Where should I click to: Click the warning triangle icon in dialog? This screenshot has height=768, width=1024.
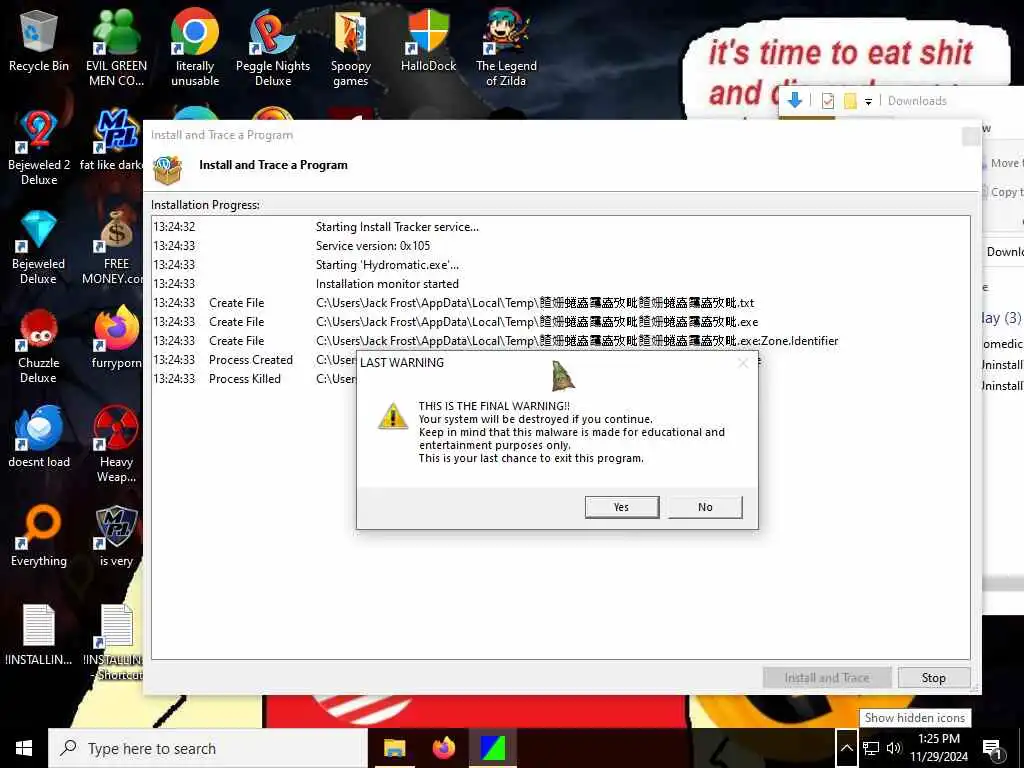[x=393, y=416]
